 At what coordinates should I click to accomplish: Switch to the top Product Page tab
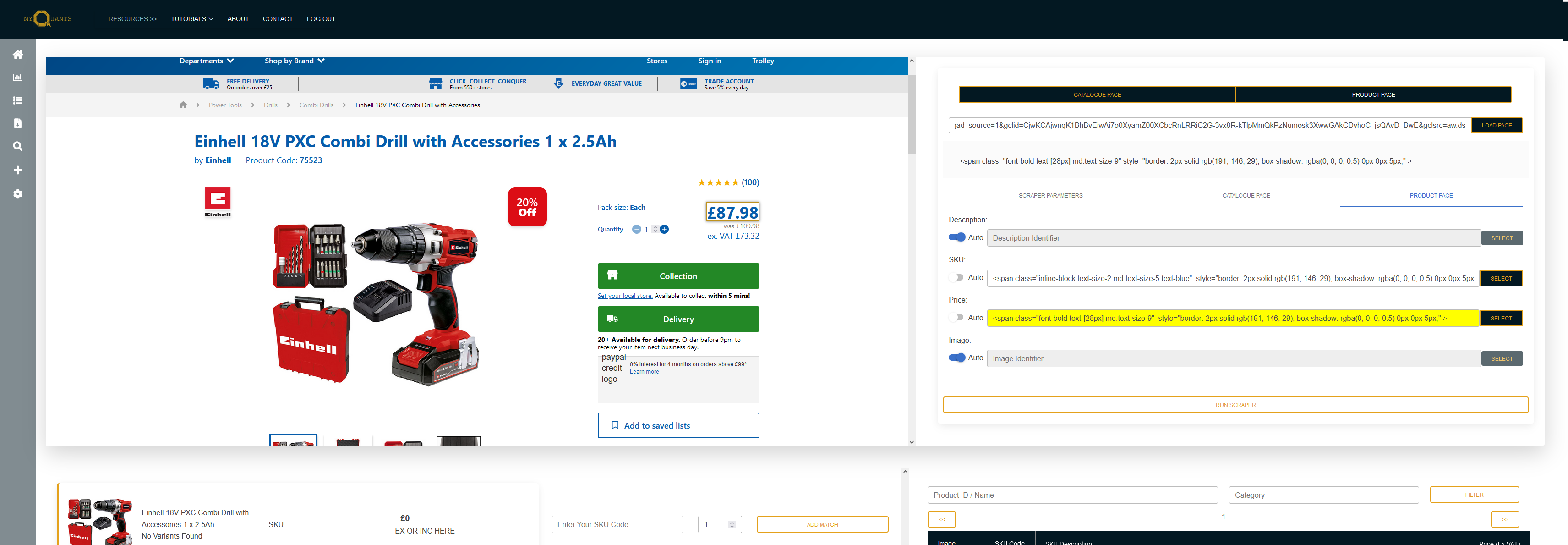pyautogui.click(x=1373, y=95)
